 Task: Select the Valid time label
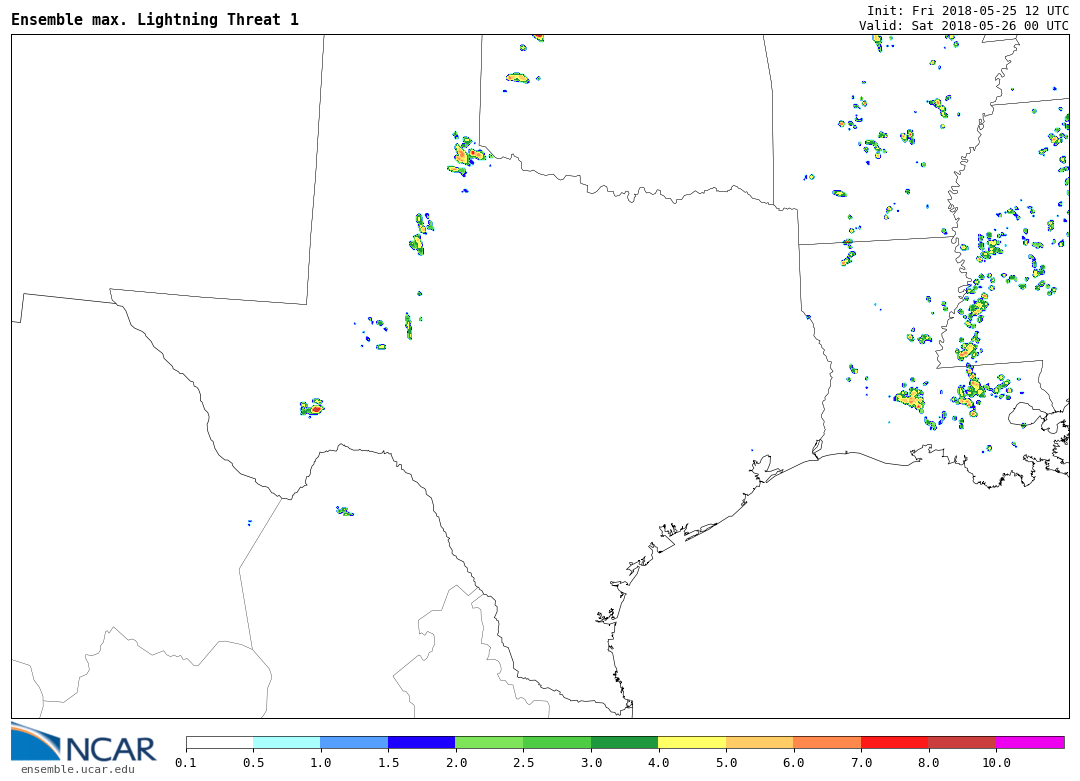point(963,25)
